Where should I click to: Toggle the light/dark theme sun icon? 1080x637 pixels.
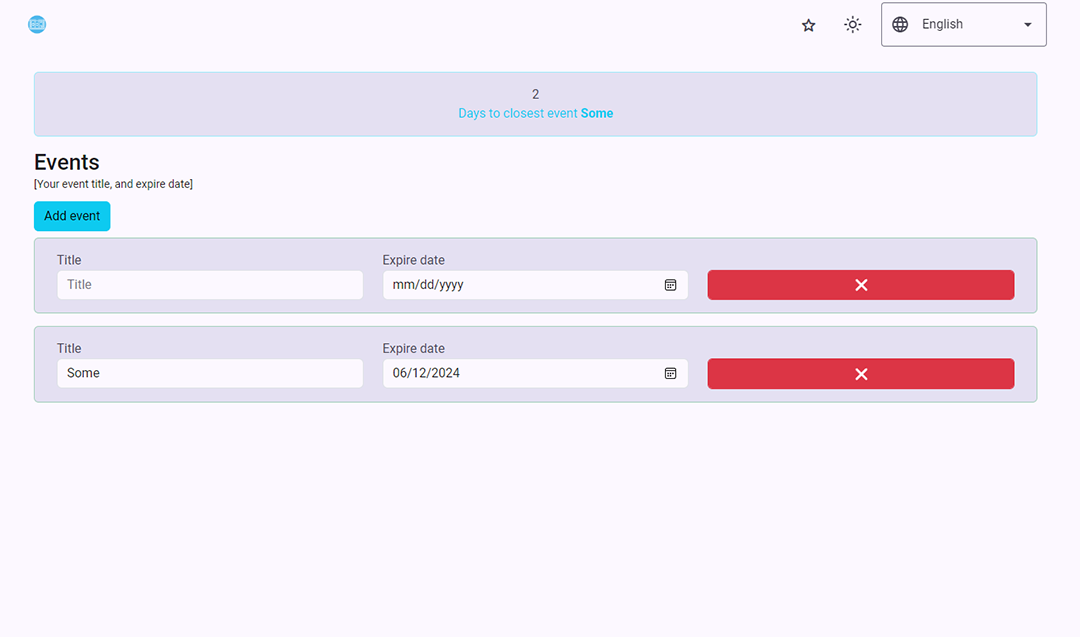[852, 25]
